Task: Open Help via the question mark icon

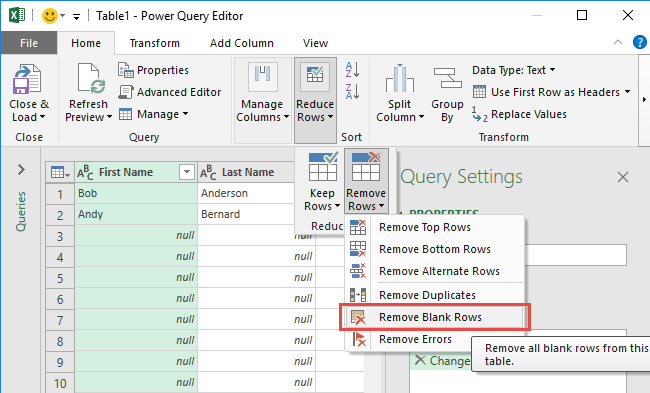Action: 640,42
